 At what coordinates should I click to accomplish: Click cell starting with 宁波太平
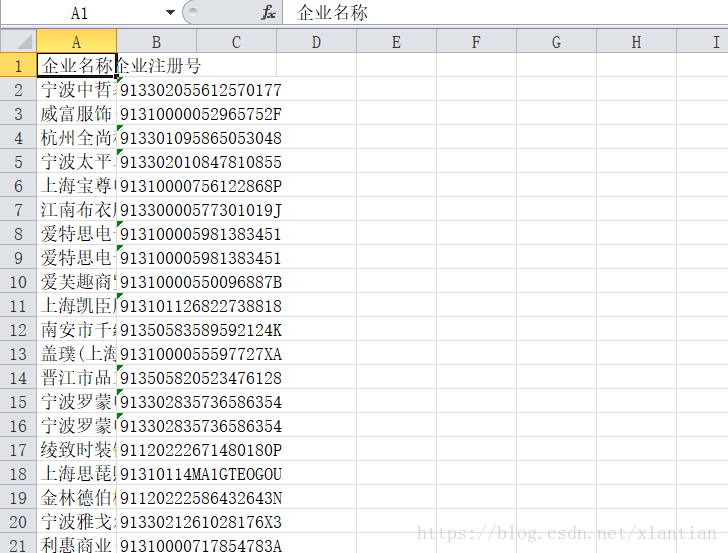point(77,162)
